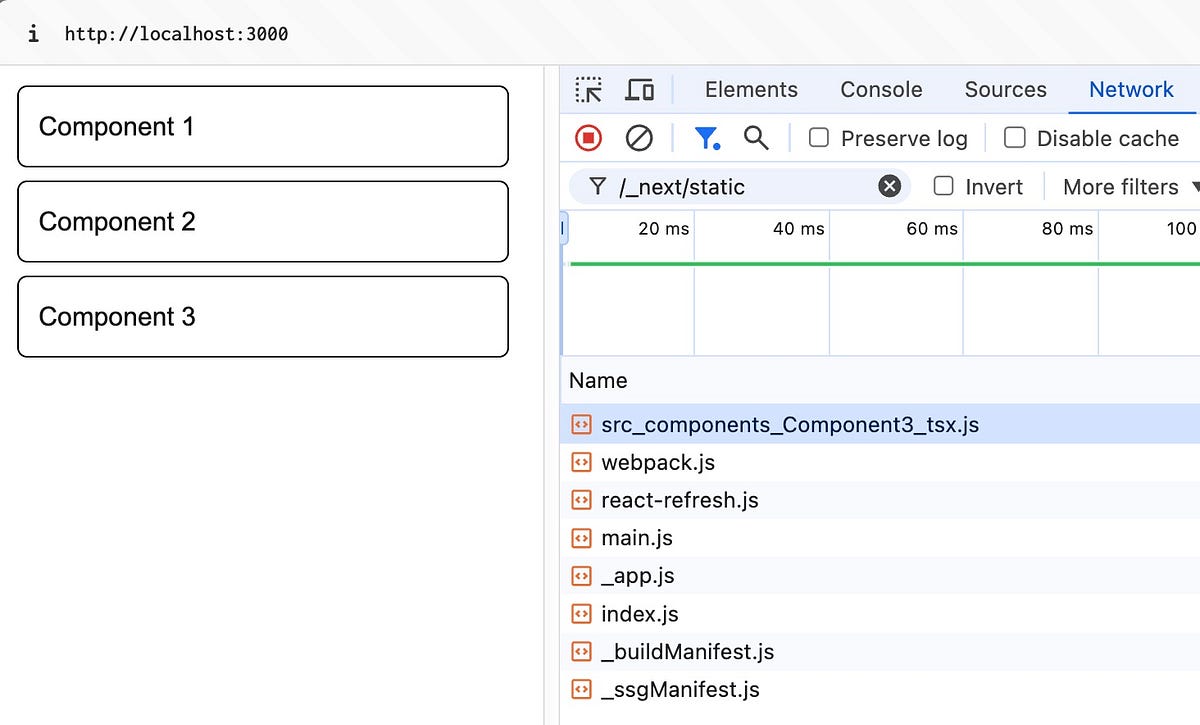Click the search requests magnifier icon
The image size is (1200, 725).
point(756,138)
